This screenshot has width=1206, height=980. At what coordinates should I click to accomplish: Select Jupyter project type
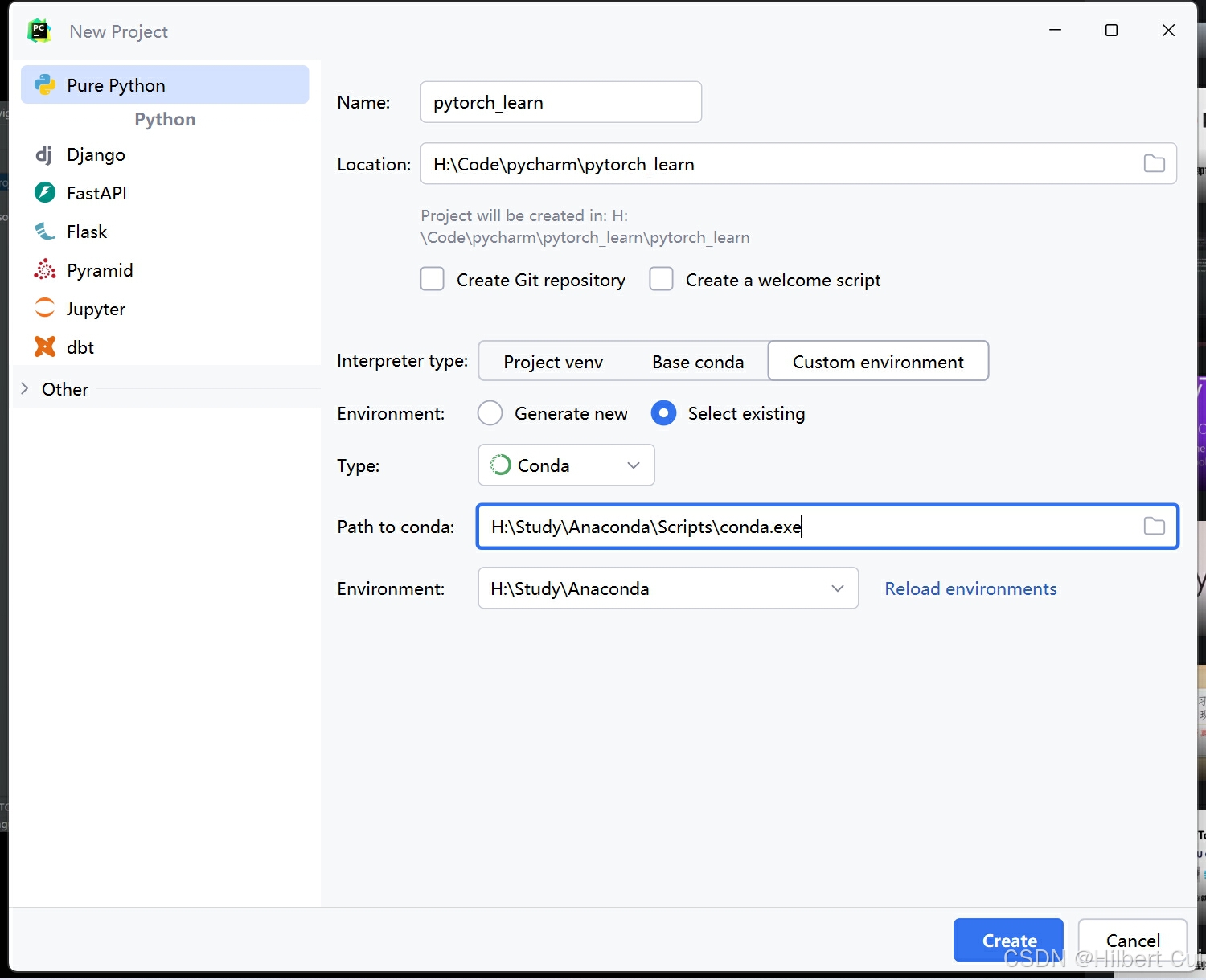click(x=165, y=309)
